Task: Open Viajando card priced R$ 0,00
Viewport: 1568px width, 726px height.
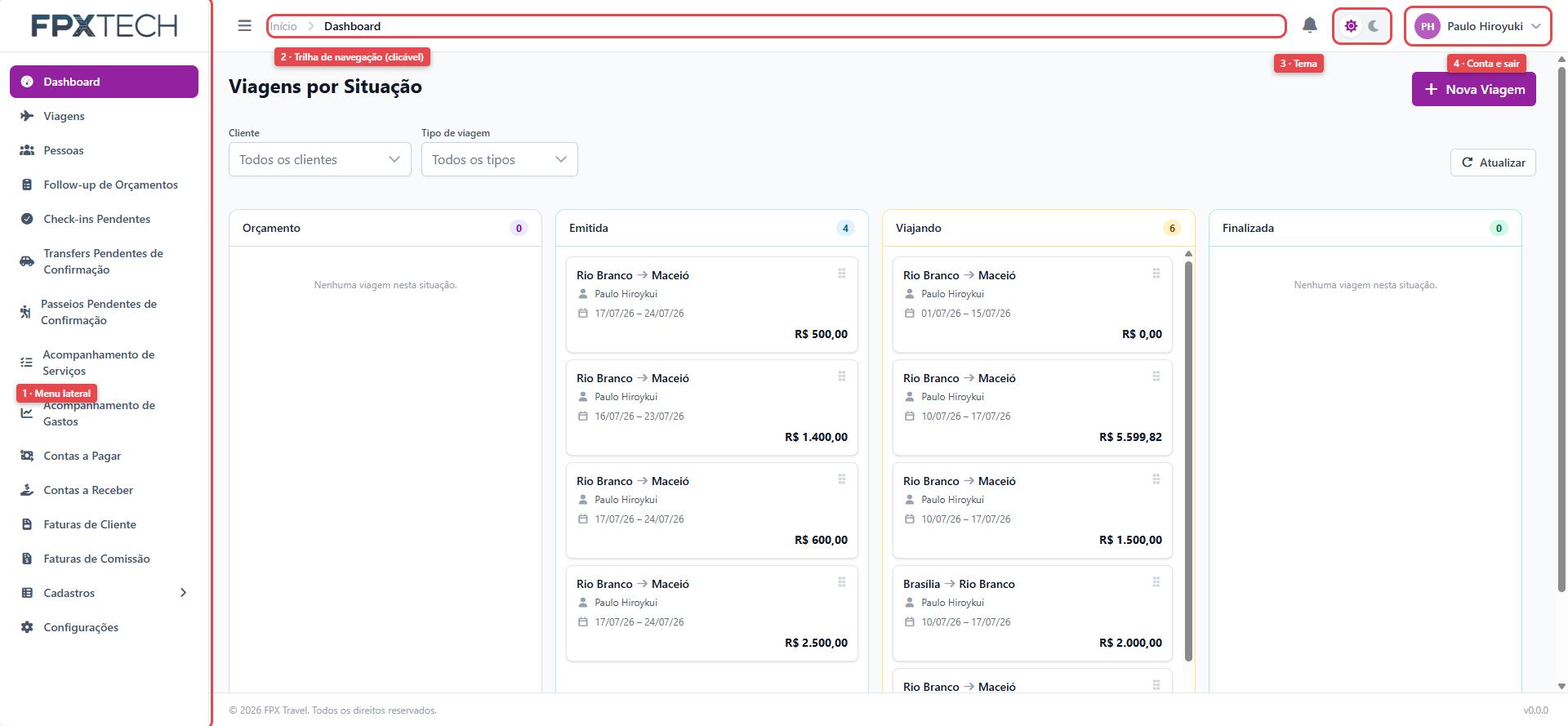Action: [1032, 305]
